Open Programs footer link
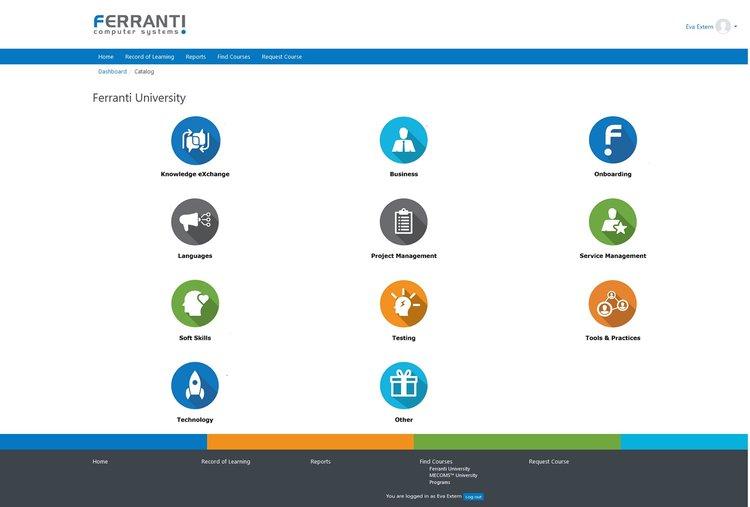Viewport: 750px width, 507px height. point(440,482)
